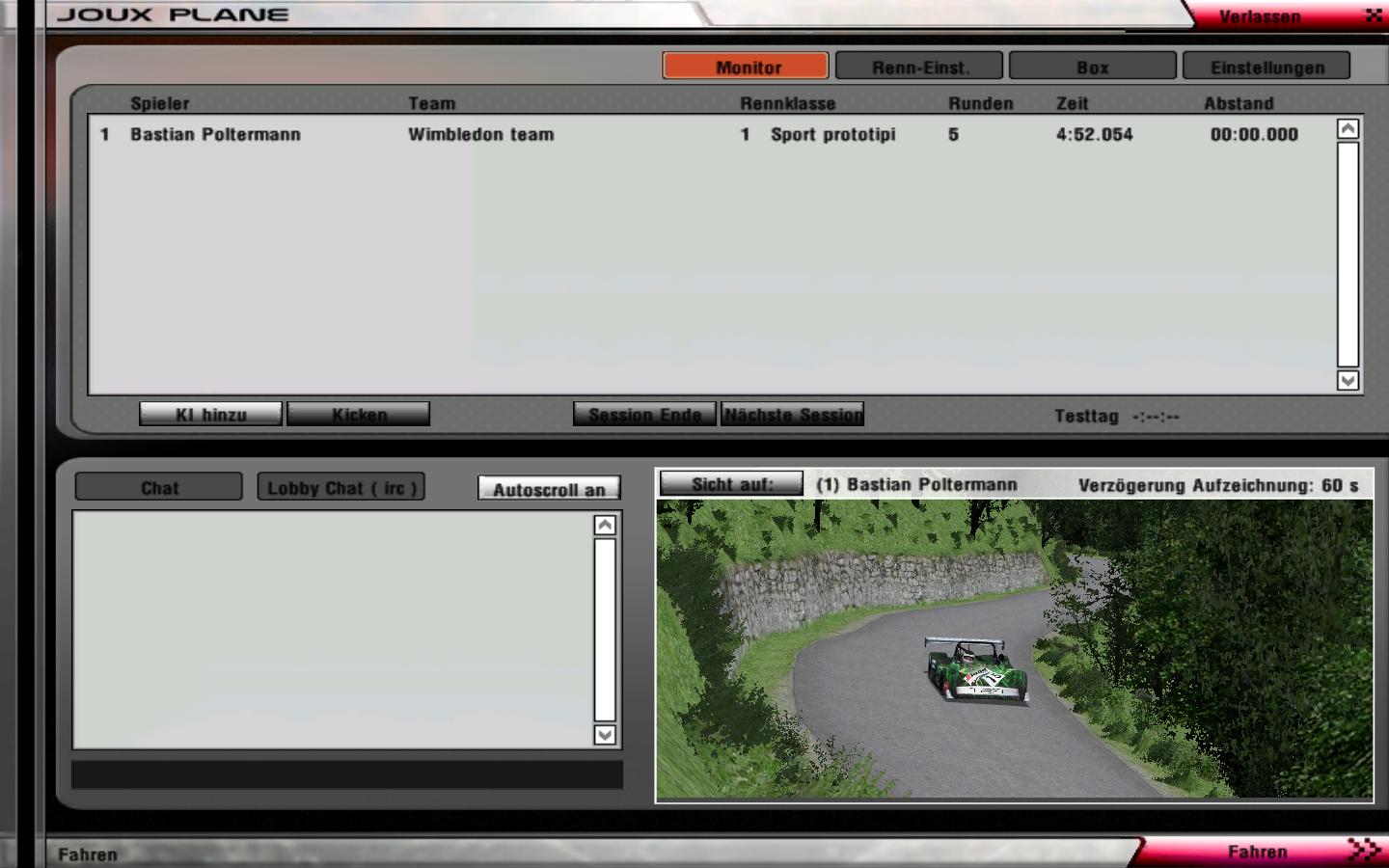Click chat box scroll up arrow
This screenshot has width=1389, height=868.
pos(605,526)
